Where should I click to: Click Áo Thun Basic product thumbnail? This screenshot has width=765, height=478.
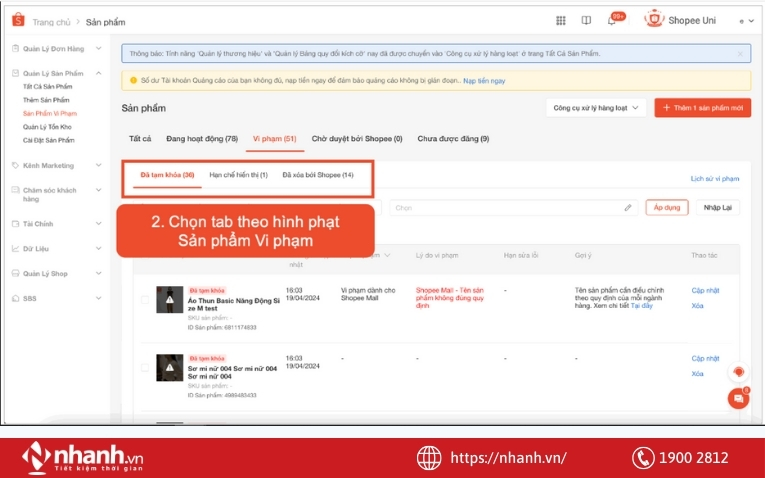point(169,299)
